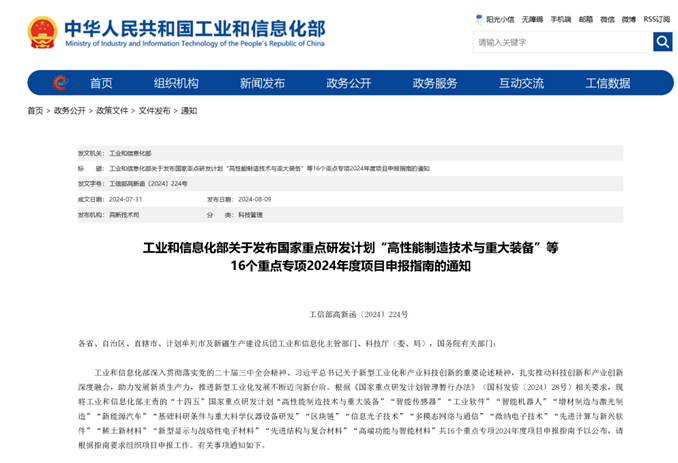Click the 通知 breadcrumb link

pyautogui.click(x=189, y=111)
